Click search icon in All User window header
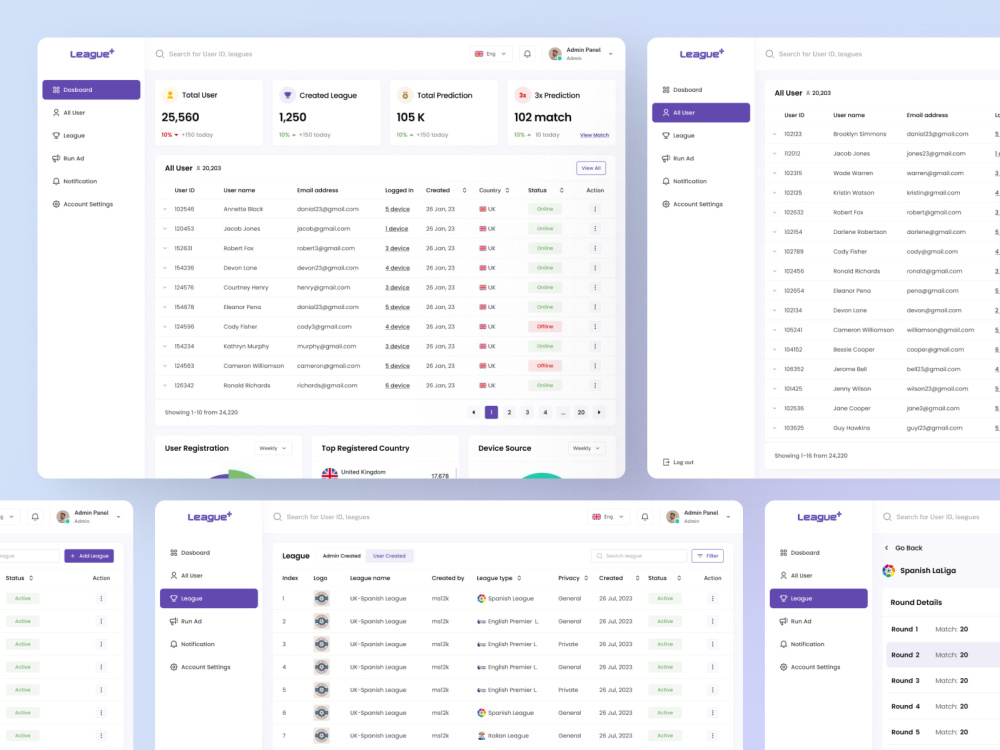This screenshot has width=1000, height=750. pyautogui.click(x=770, y=54)
